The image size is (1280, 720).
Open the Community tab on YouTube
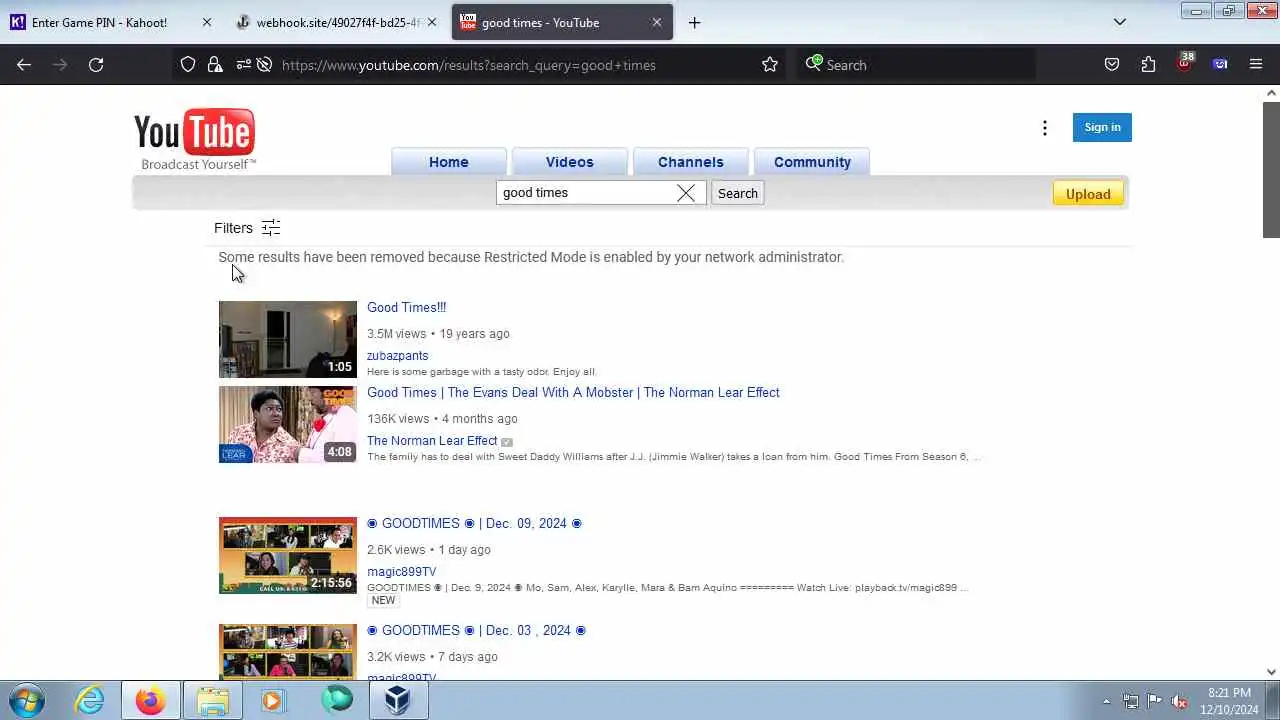812,162
